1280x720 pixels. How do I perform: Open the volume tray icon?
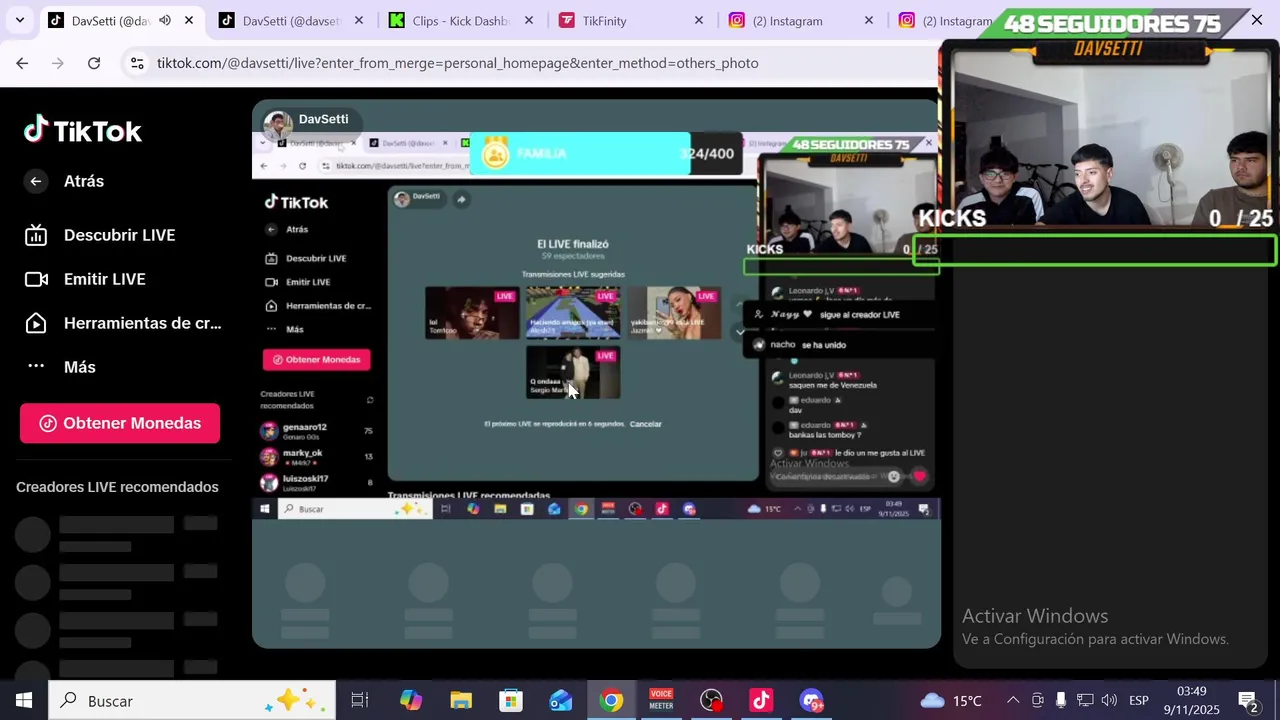(1109, 700)
